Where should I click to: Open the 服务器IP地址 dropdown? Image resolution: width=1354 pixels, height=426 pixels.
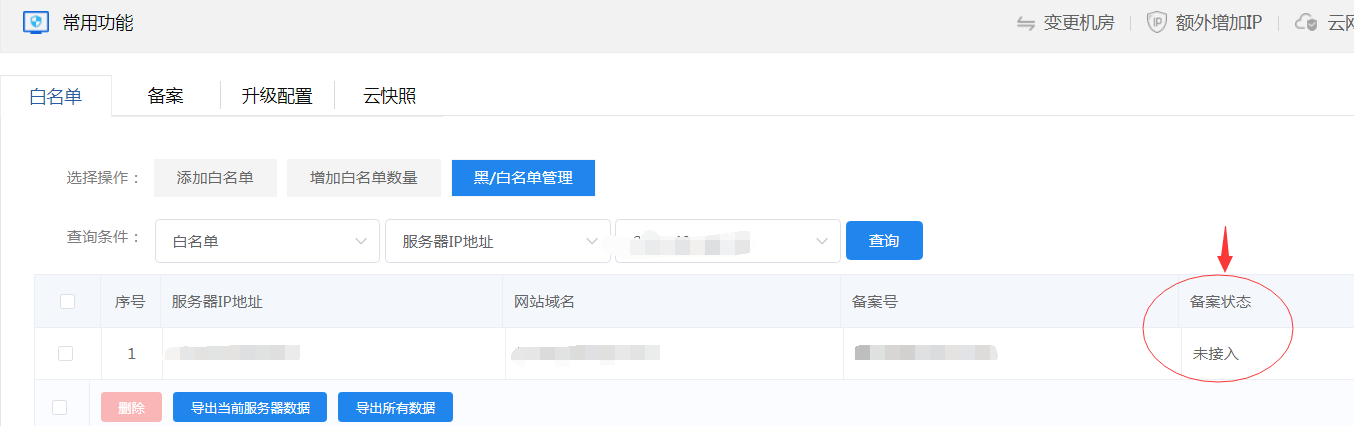(497, 241)
